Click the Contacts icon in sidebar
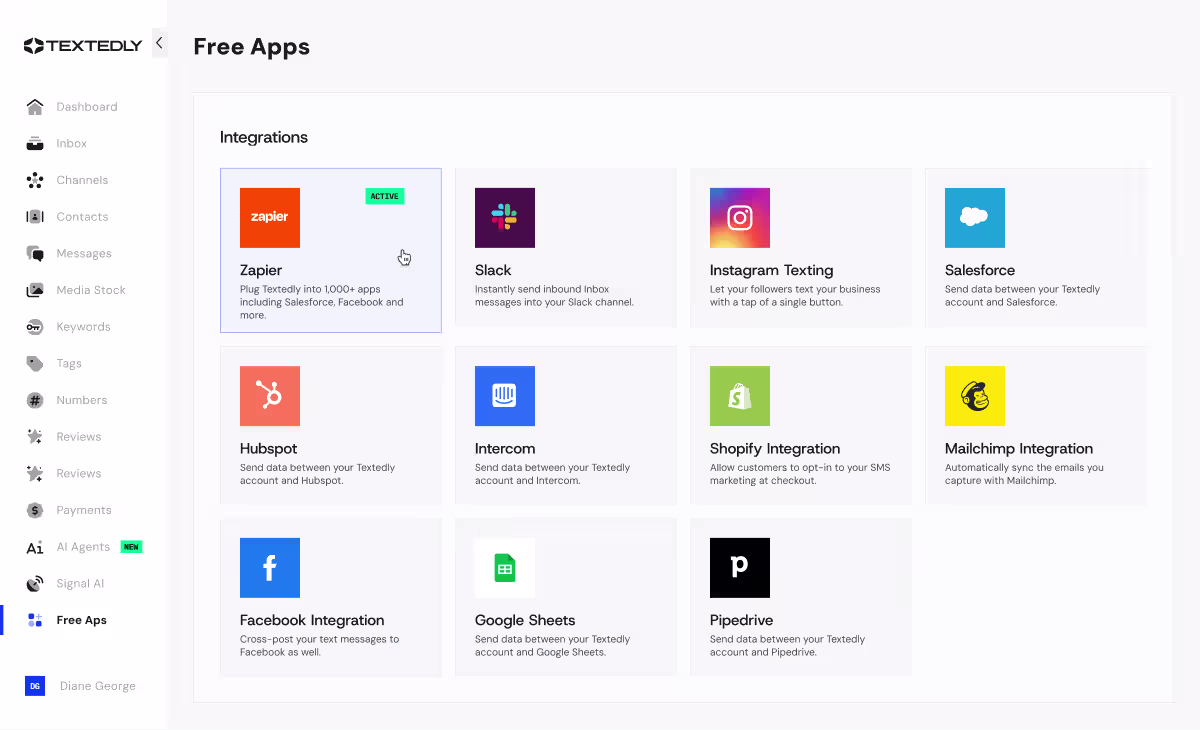The height and width of the screenshot is (730, 1200). point(35,217)
